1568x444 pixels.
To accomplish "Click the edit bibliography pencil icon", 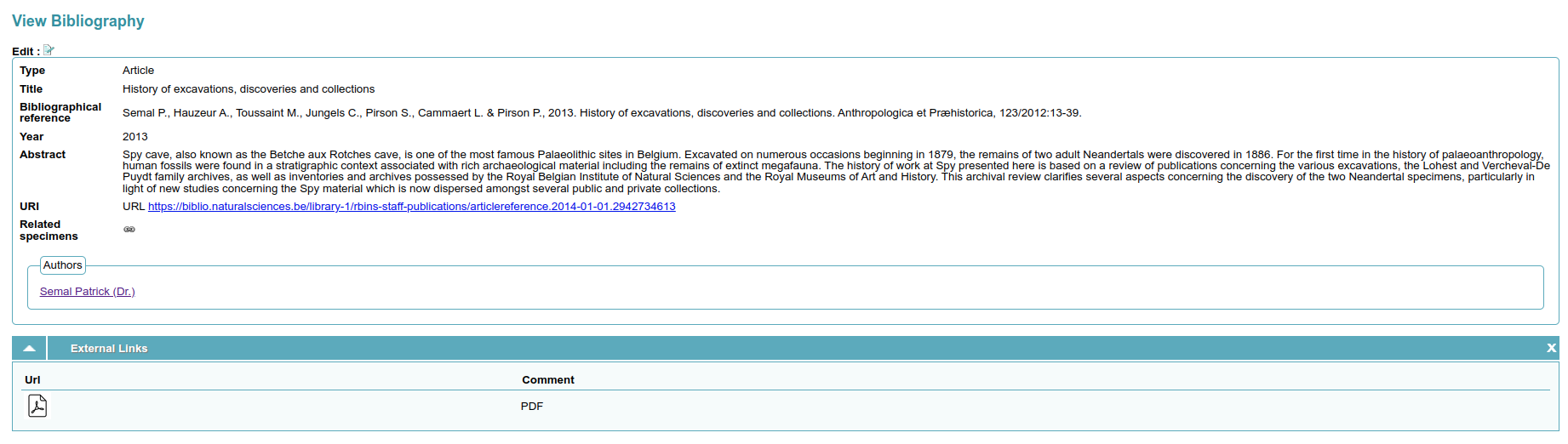I will point(49,50).
